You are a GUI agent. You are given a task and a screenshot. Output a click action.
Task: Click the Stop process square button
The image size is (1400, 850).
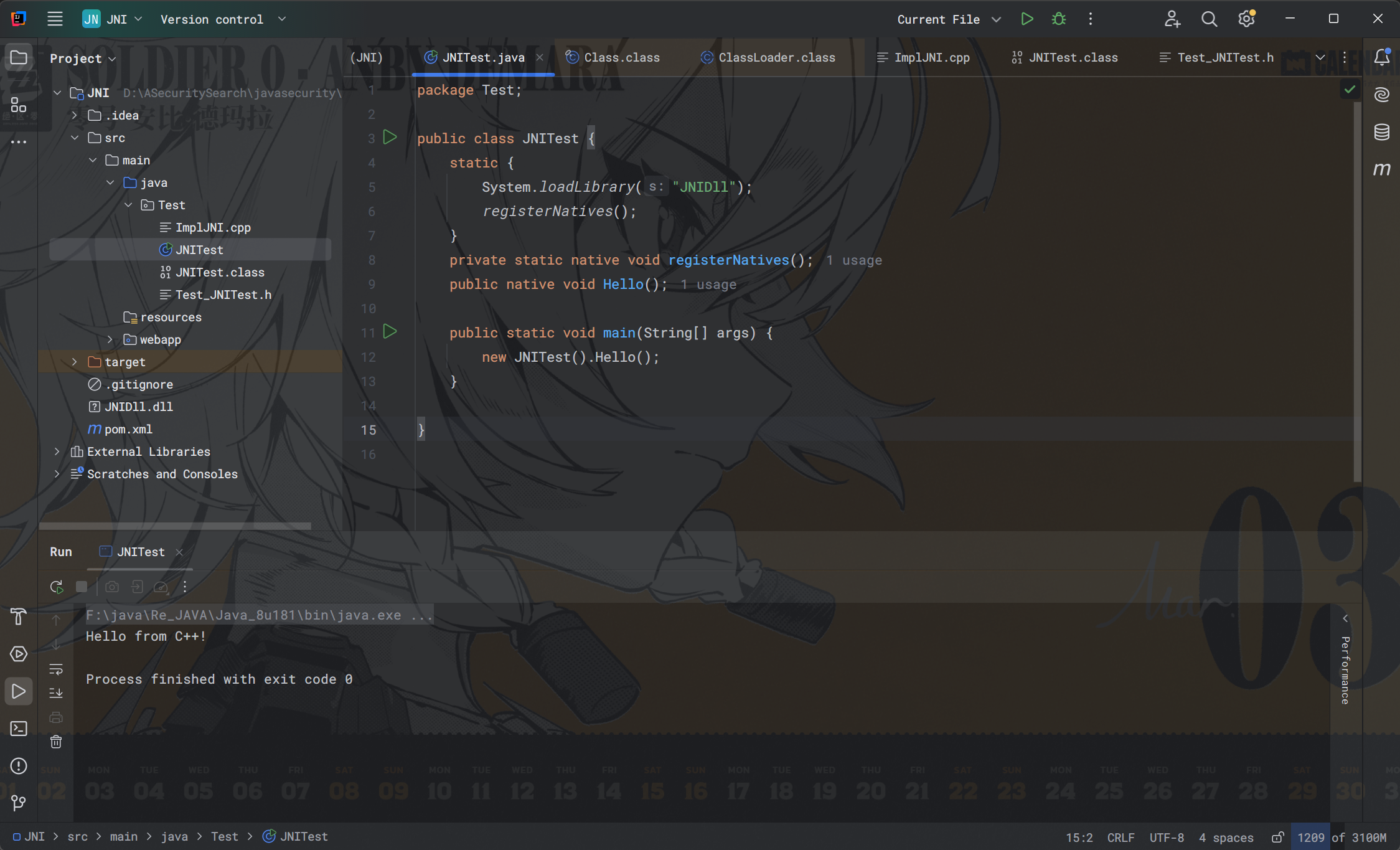81,587
